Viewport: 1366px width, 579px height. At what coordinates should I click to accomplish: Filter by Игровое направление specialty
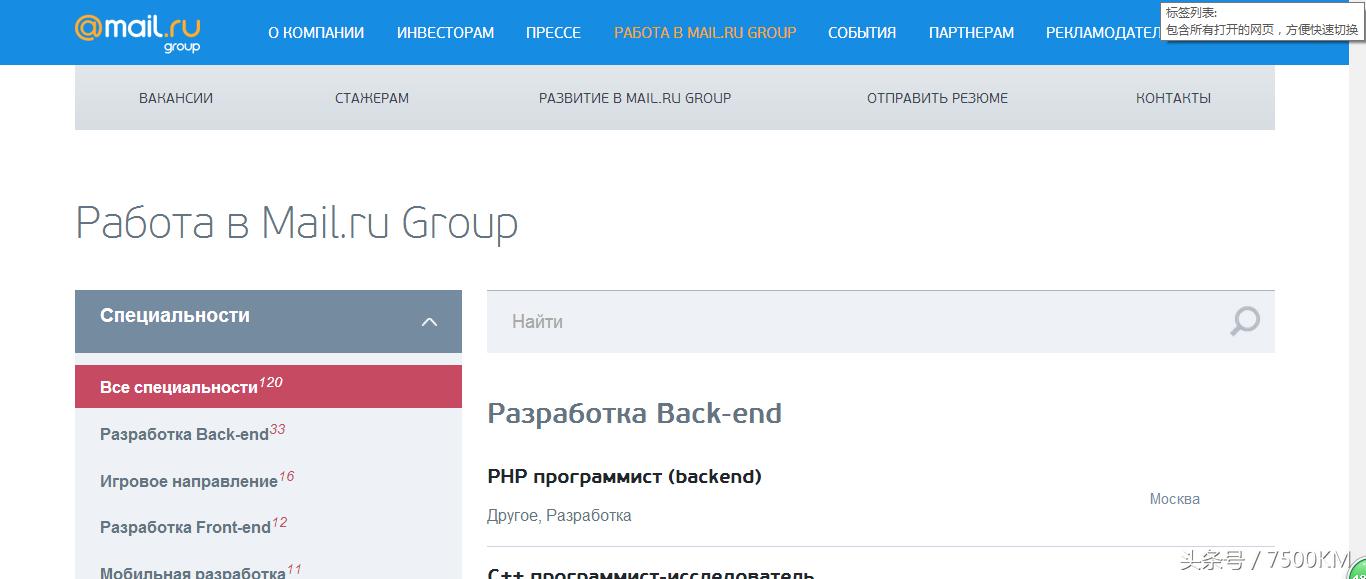pos(189,481)
